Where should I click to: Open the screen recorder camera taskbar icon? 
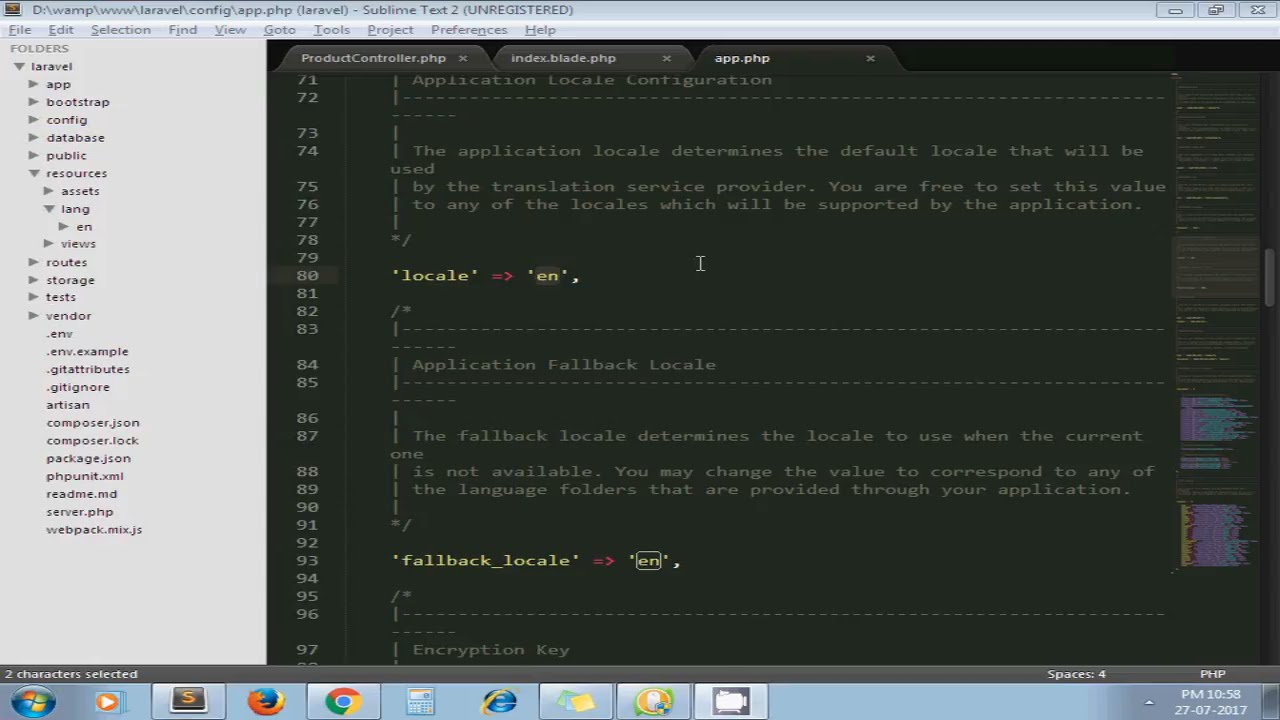coord(731,701)
